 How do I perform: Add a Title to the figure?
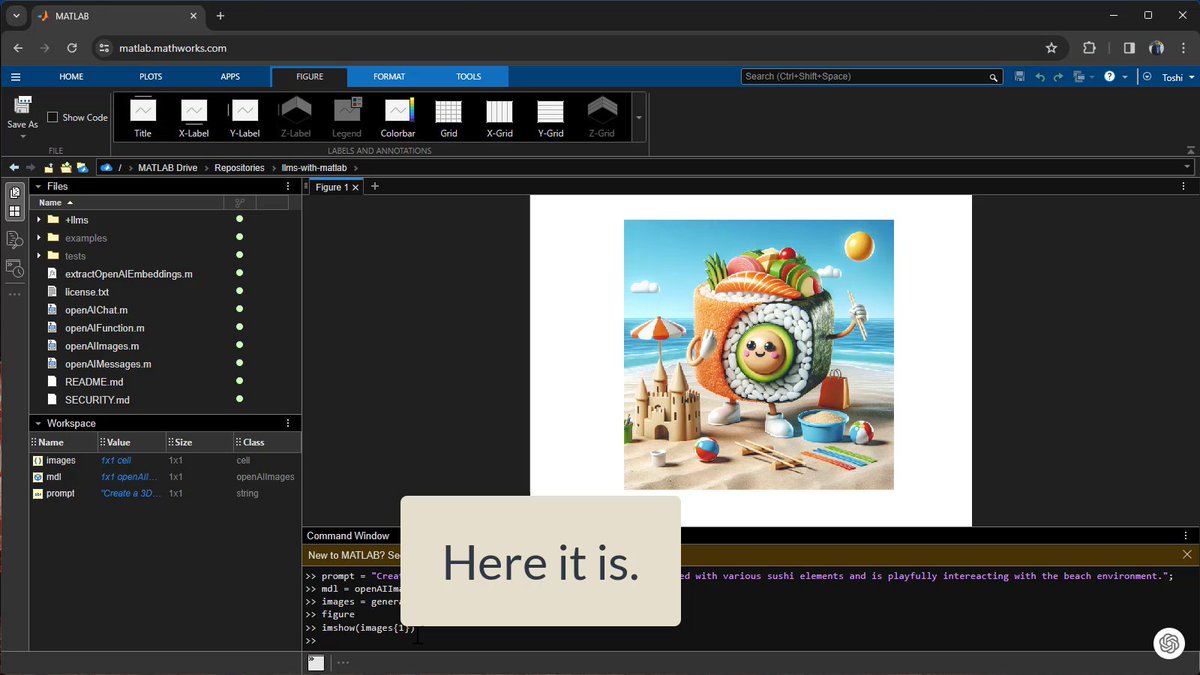click(143, 118)
